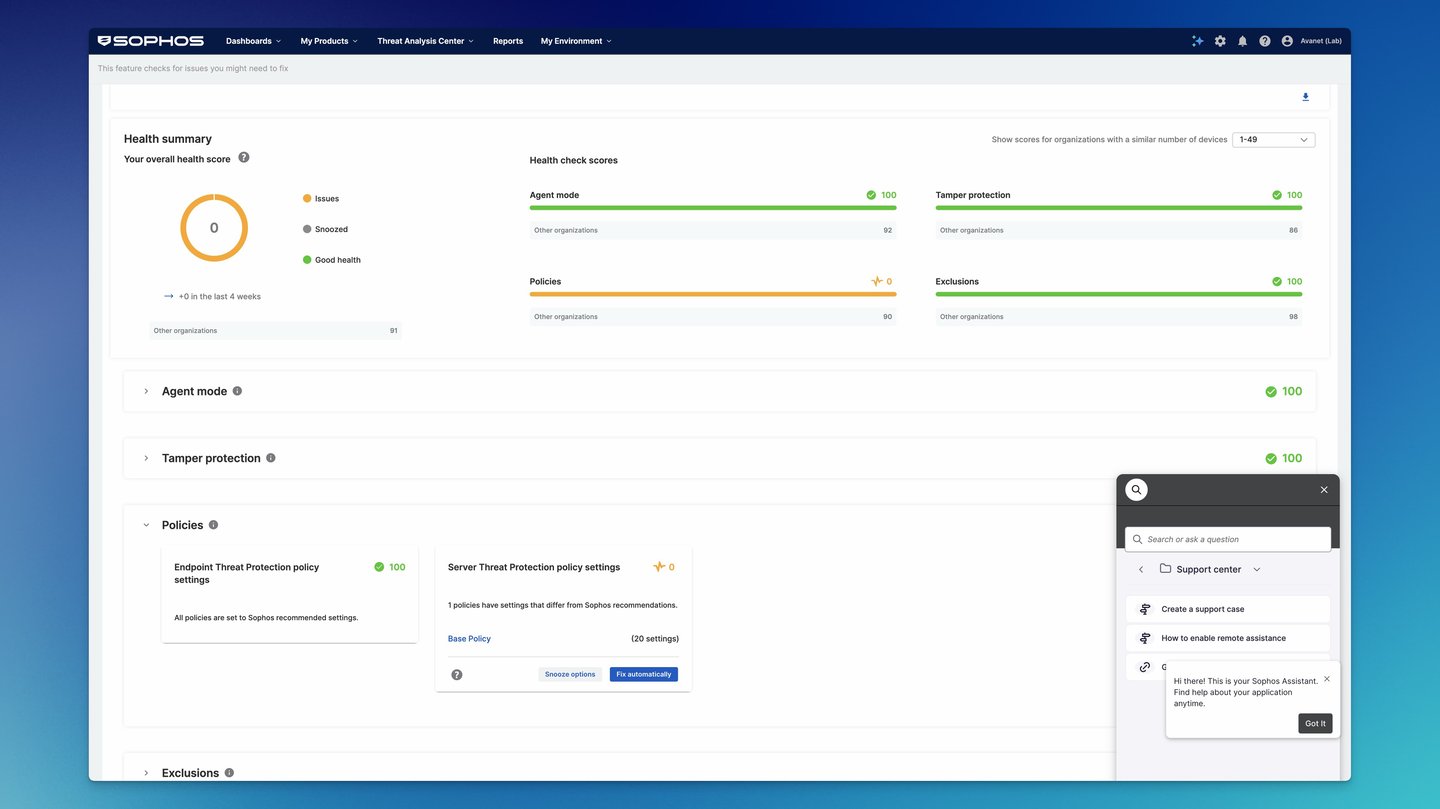Screen dimensions: 1440x809
Task: Open the Threat Analysis Center menu
Action: coord(425,41)
